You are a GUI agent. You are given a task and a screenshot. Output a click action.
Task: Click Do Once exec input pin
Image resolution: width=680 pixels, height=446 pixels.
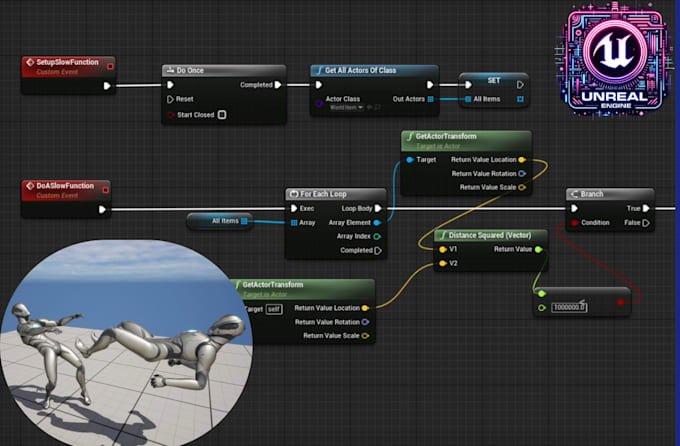pyautogui.click(x=170, y=85)
